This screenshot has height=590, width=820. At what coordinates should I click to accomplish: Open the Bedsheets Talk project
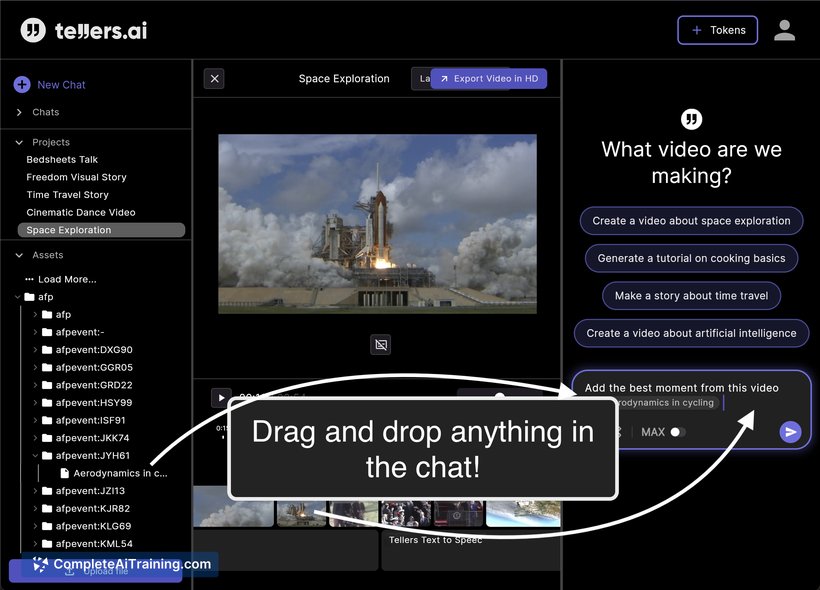click(x=62, y=160)
